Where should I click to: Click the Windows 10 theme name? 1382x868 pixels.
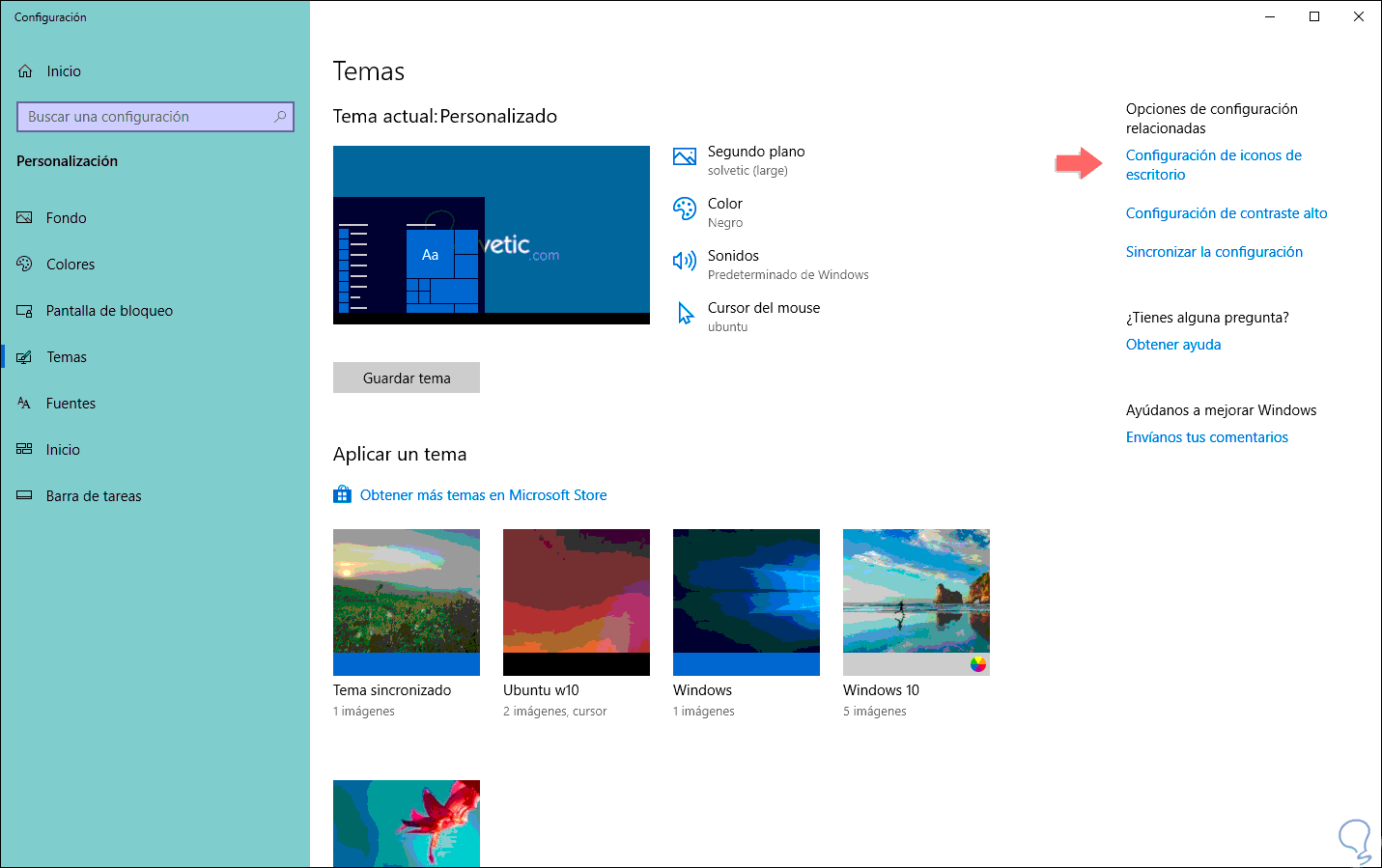(x=881, y=690)
